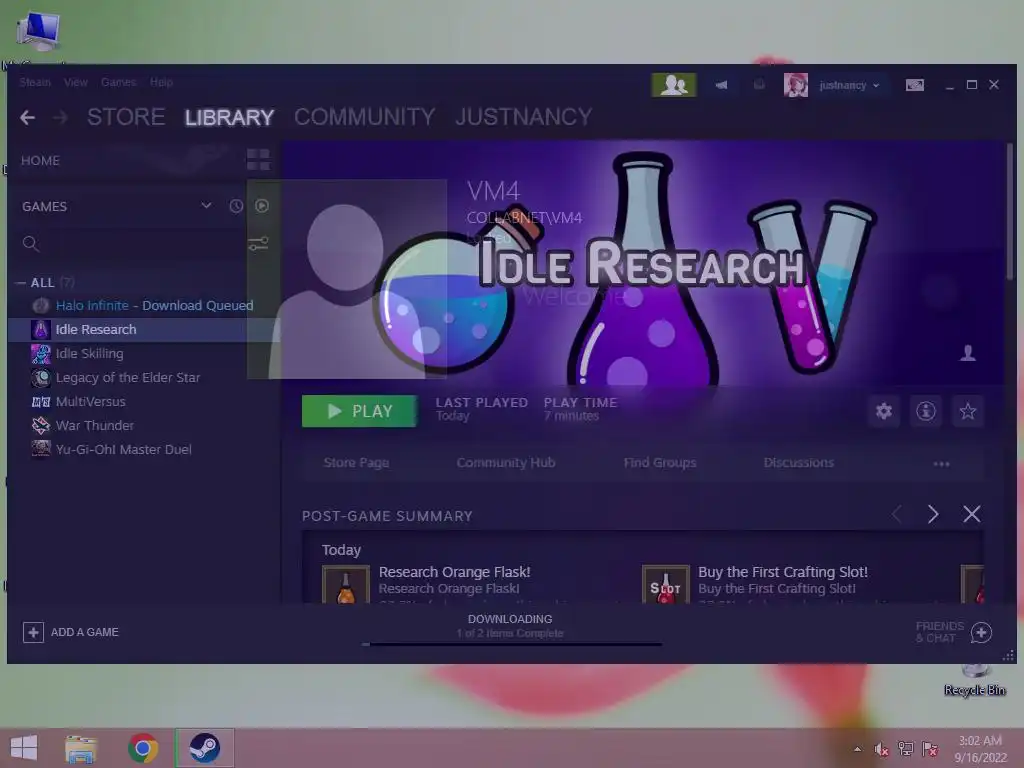Open the JUSTNANCY profile tab
The height and width of the screenshot is (768, 1024).
524,117
